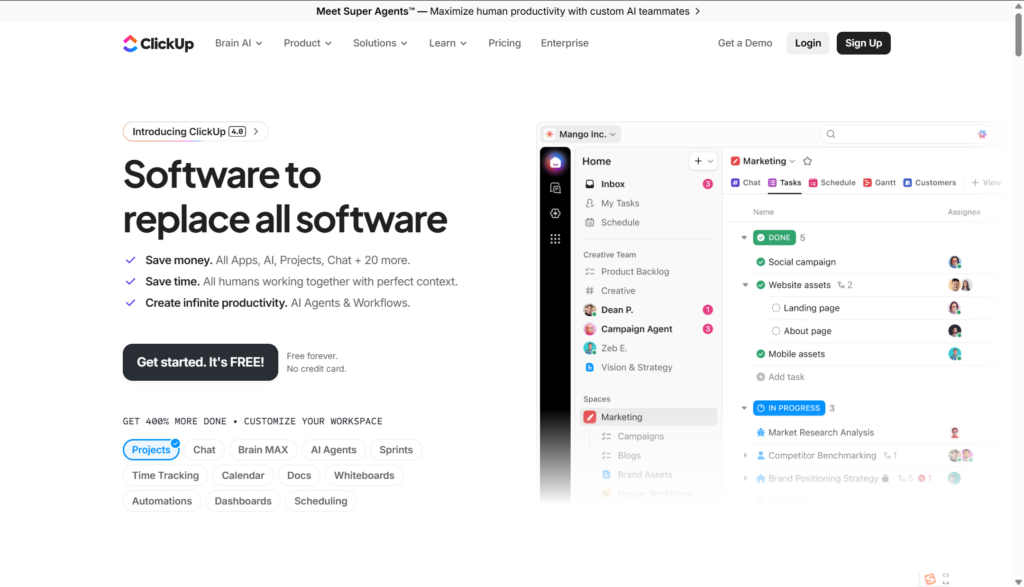Open the Introducing ClickUp 4.0 announcement
The height and width of the screenshot is (587, 1024).
[x=195, y=131]
